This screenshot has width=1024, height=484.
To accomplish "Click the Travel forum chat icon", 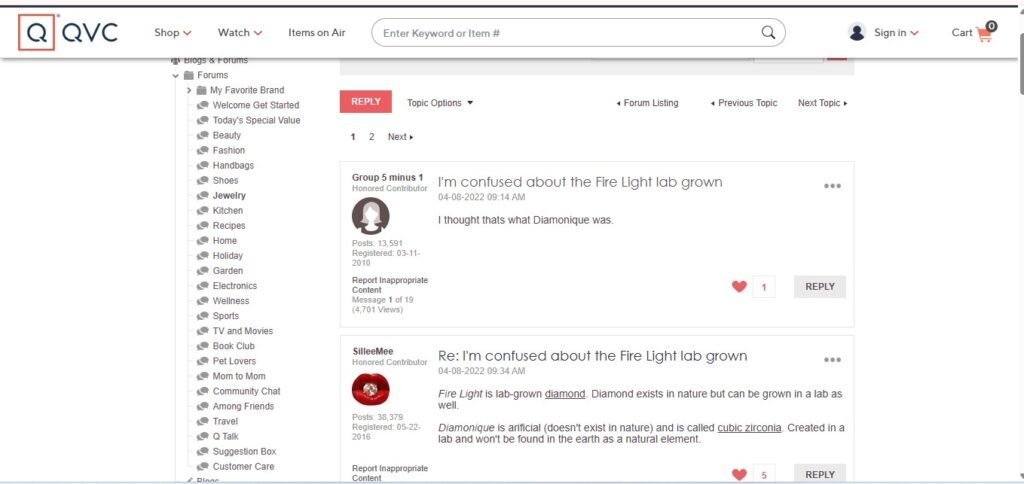I will [x=202, y=421].
